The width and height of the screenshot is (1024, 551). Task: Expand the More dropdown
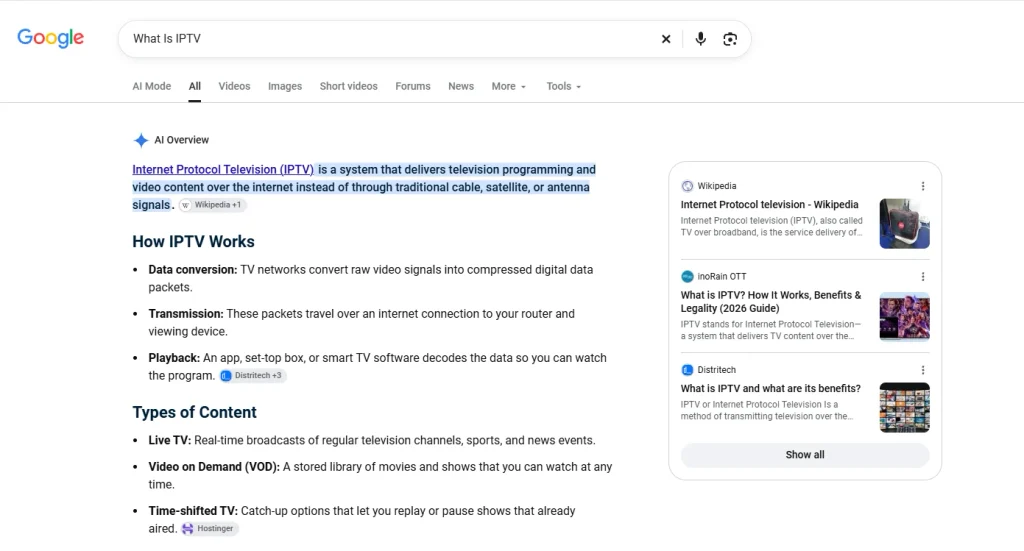(509, 86)
